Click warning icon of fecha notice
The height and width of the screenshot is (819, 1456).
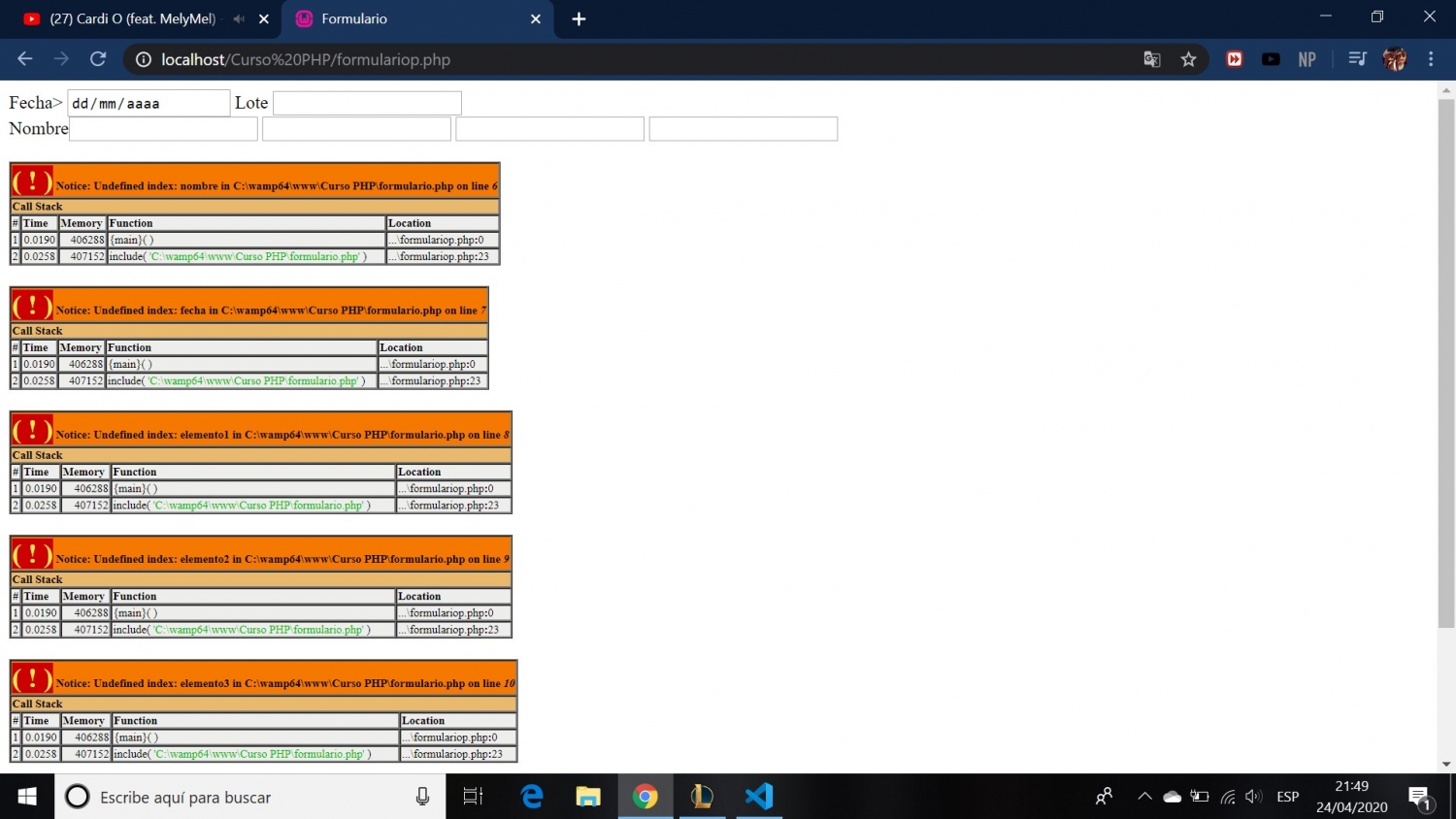point(32,305)
